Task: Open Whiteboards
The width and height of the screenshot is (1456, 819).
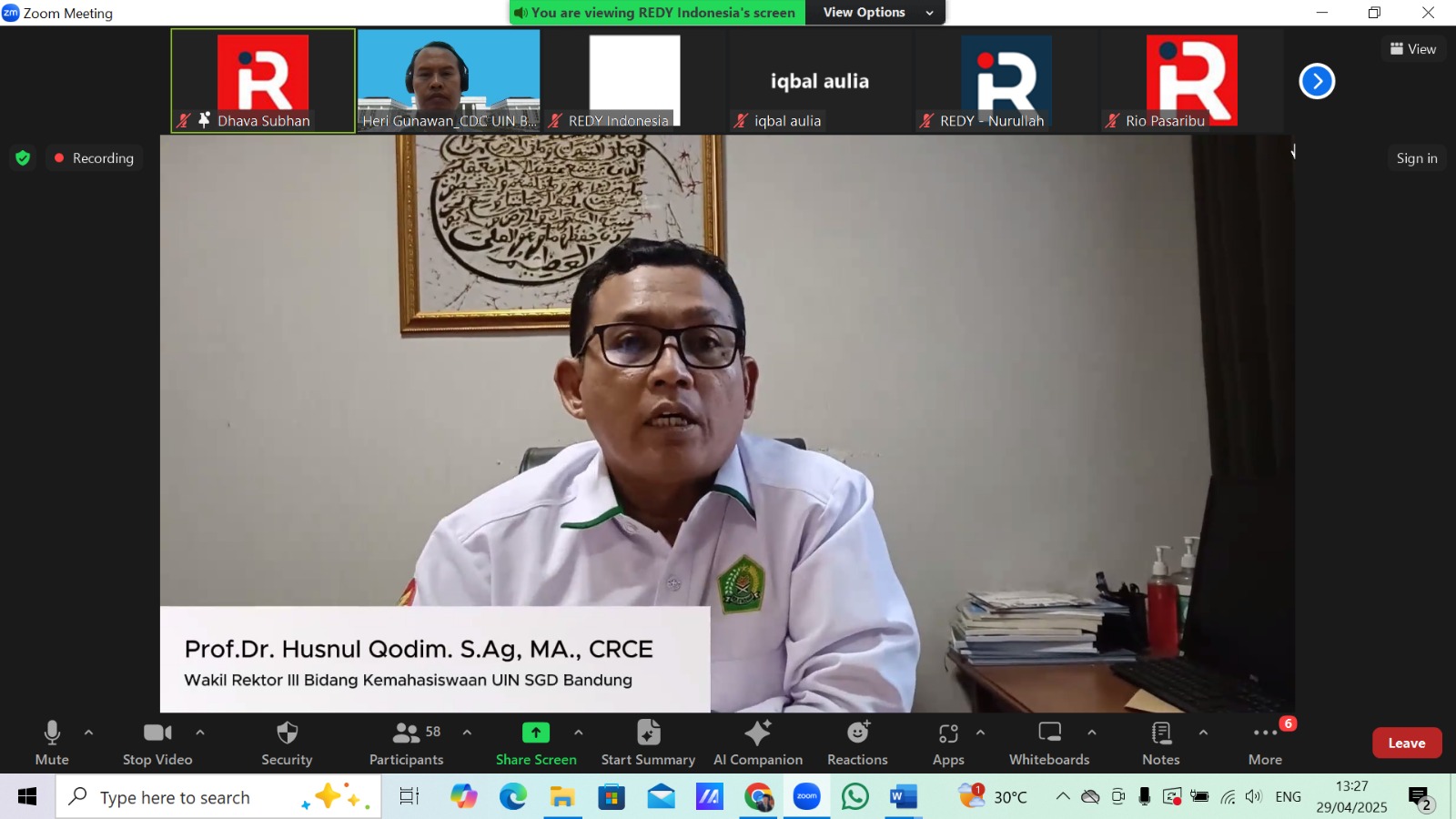Action: [1049, 743]
